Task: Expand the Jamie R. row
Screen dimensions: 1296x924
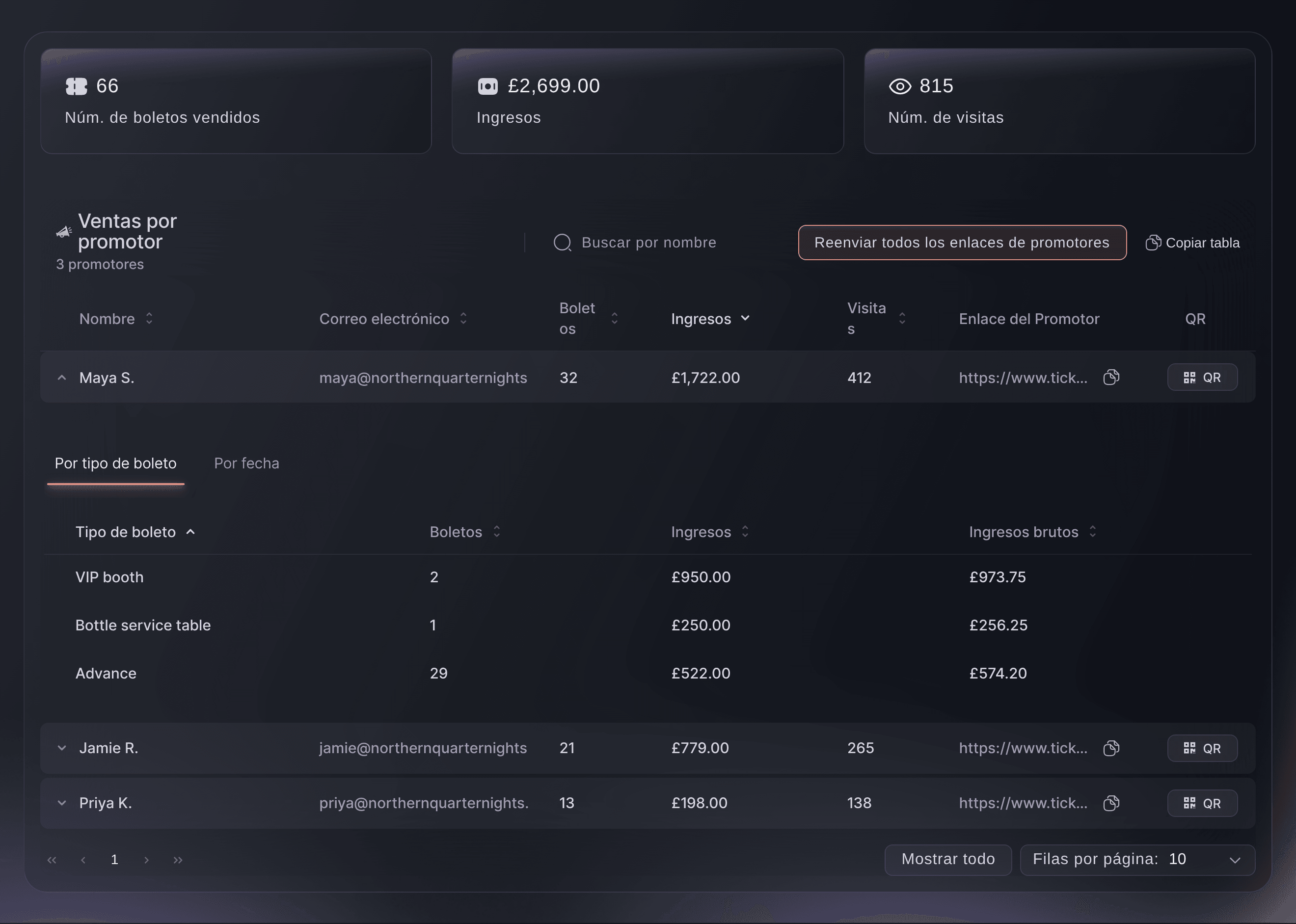Action: click(62, 748)
